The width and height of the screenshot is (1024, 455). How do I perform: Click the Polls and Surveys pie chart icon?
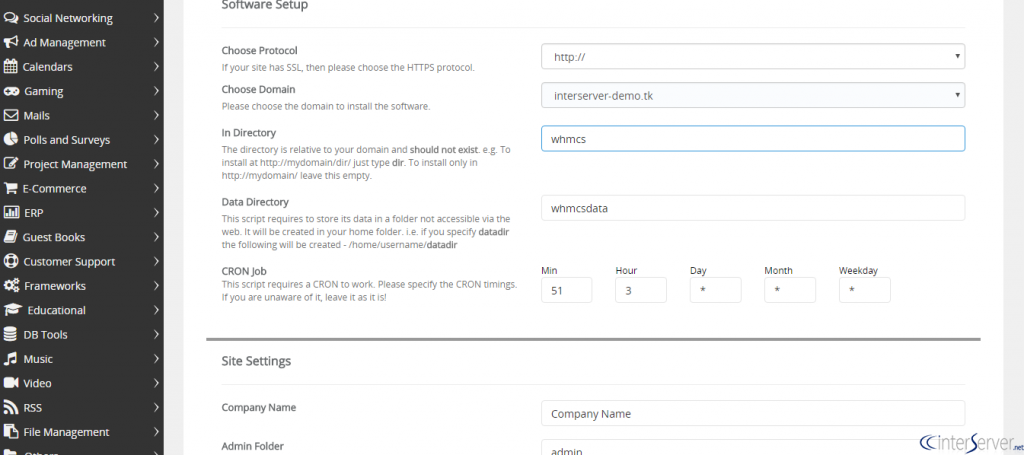pos(11,140)
